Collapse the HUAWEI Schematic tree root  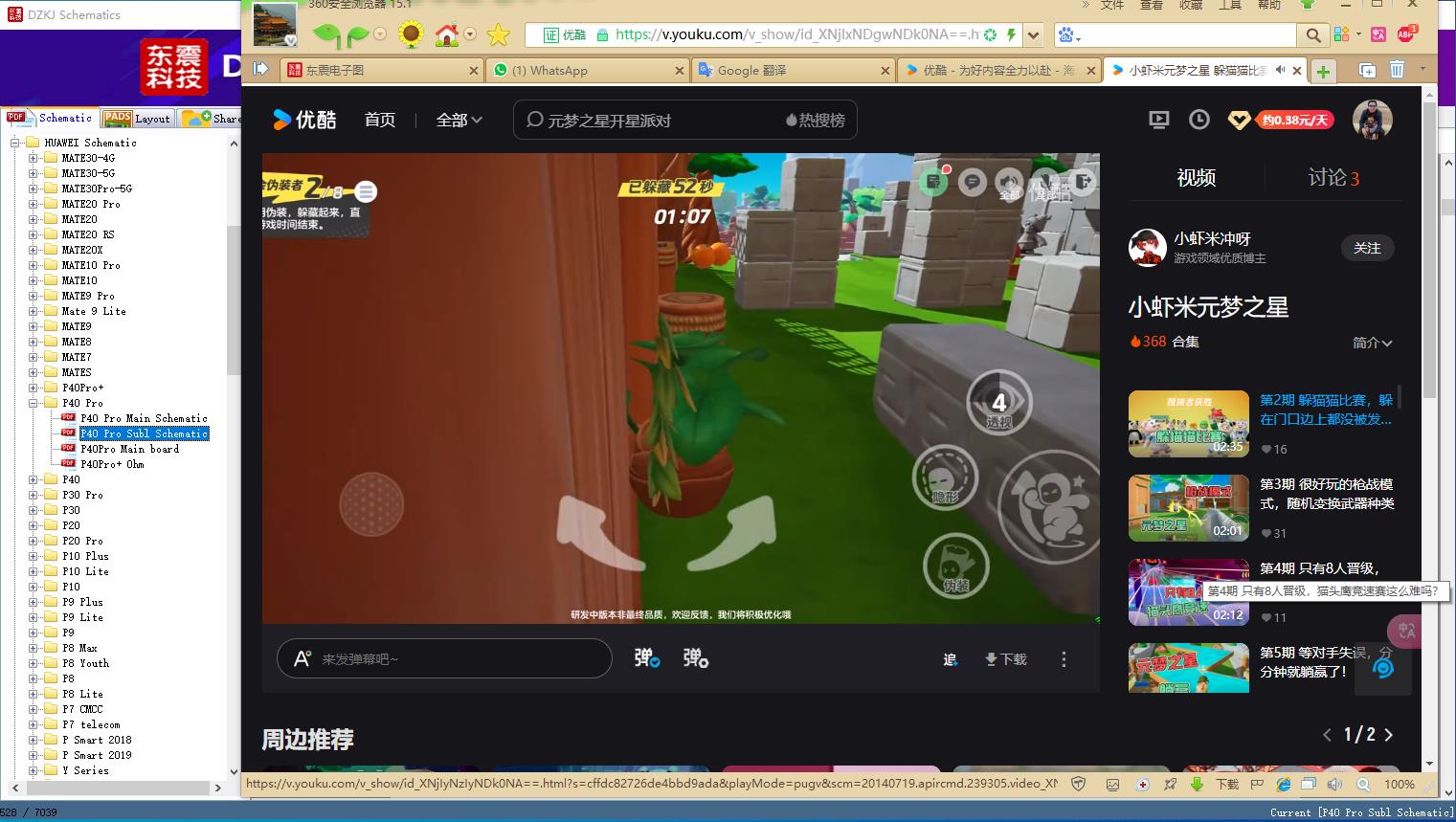[x=14, y=143]
